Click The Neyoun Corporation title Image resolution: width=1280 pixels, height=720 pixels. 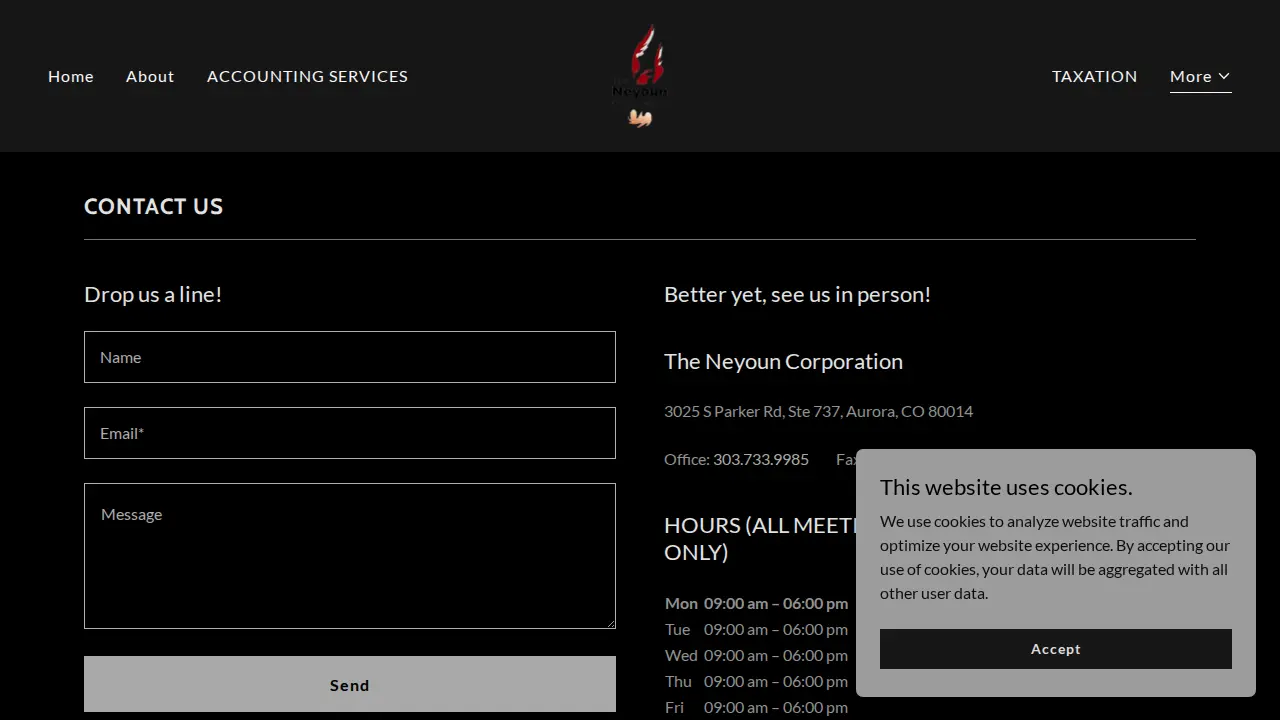[x=783, y=361]
